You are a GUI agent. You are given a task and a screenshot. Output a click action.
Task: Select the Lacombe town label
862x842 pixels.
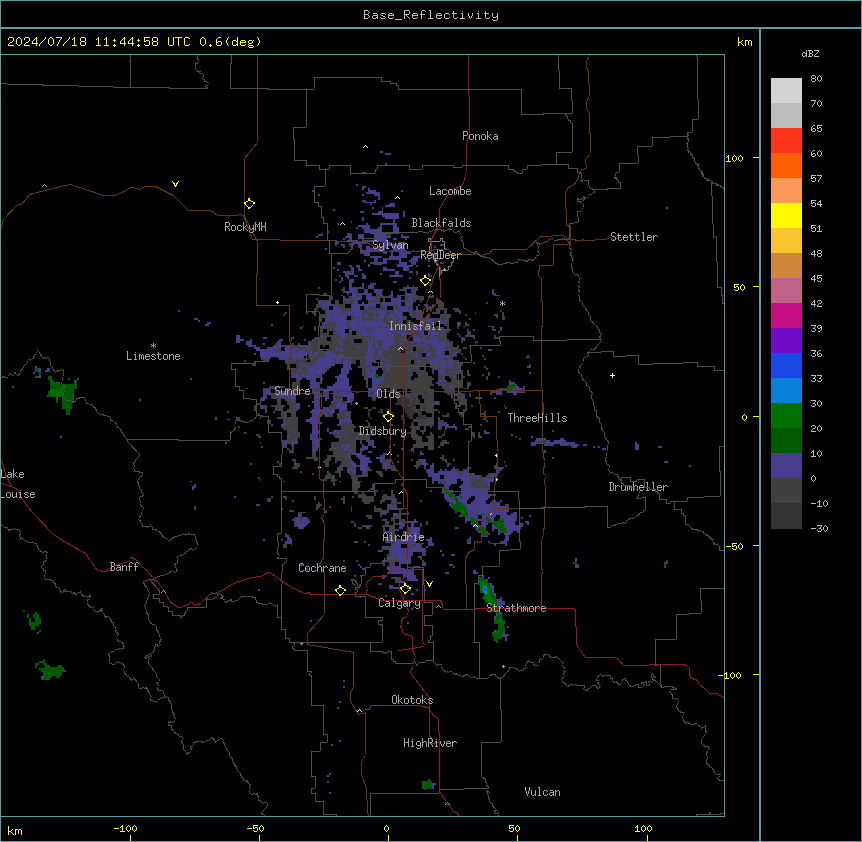click(x=450, y=191)
